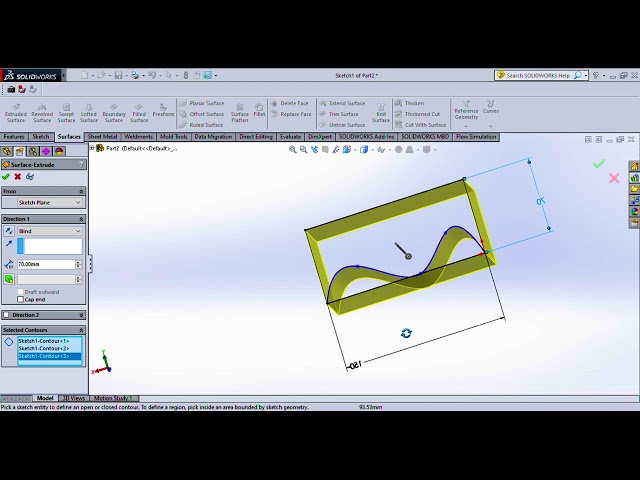Collapse the From section
The height and width of the screenshot is (480, 640).
(81, 191)
